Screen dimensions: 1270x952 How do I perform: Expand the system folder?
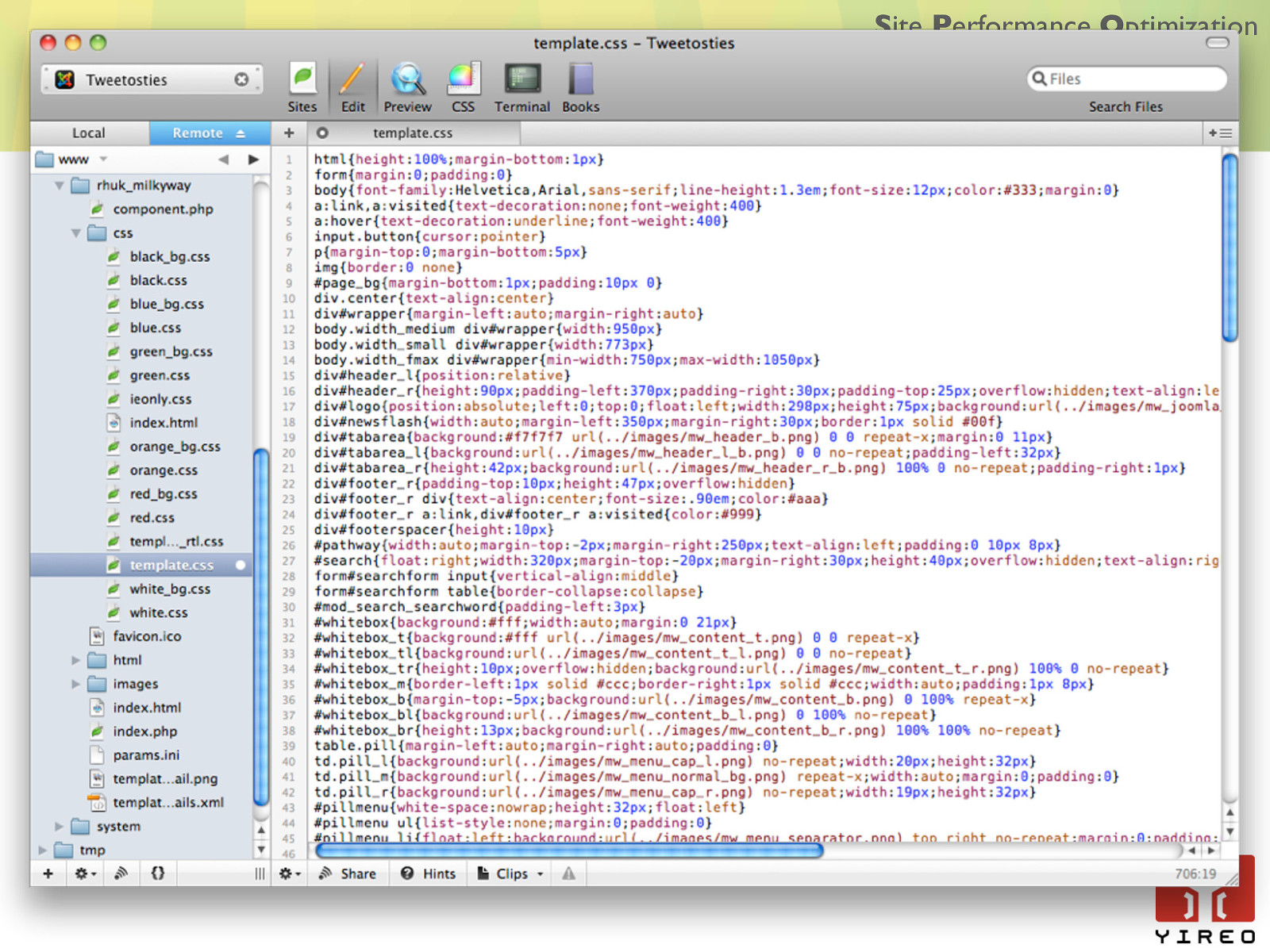[60, 827]
